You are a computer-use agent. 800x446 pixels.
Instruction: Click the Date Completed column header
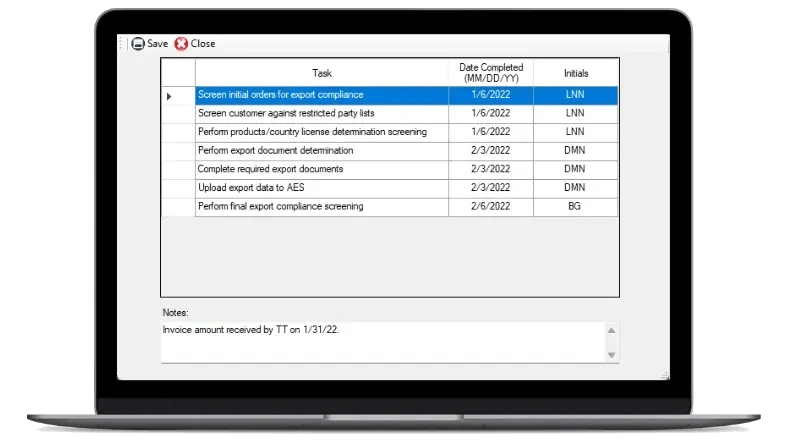(491, 73)
